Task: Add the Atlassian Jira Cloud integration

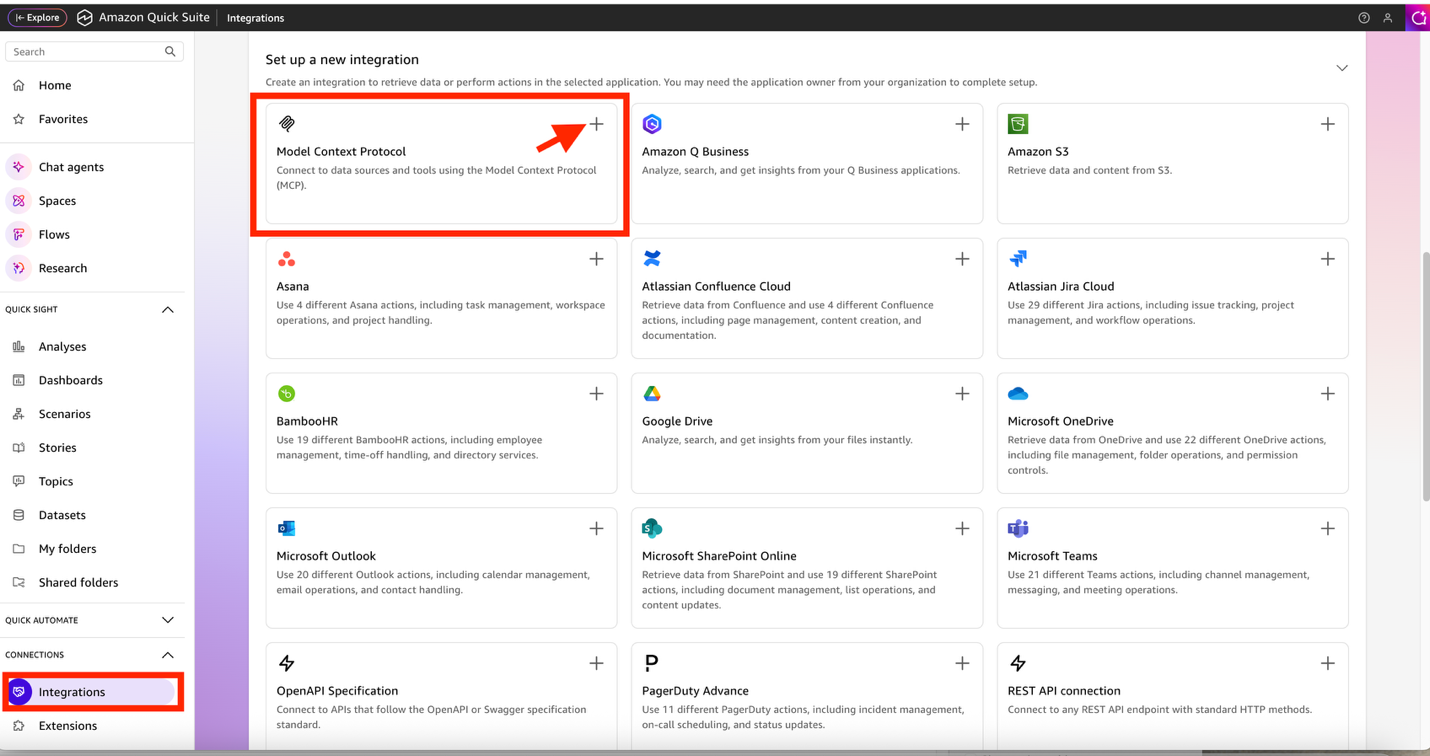Action: (x=1327, y=259)
